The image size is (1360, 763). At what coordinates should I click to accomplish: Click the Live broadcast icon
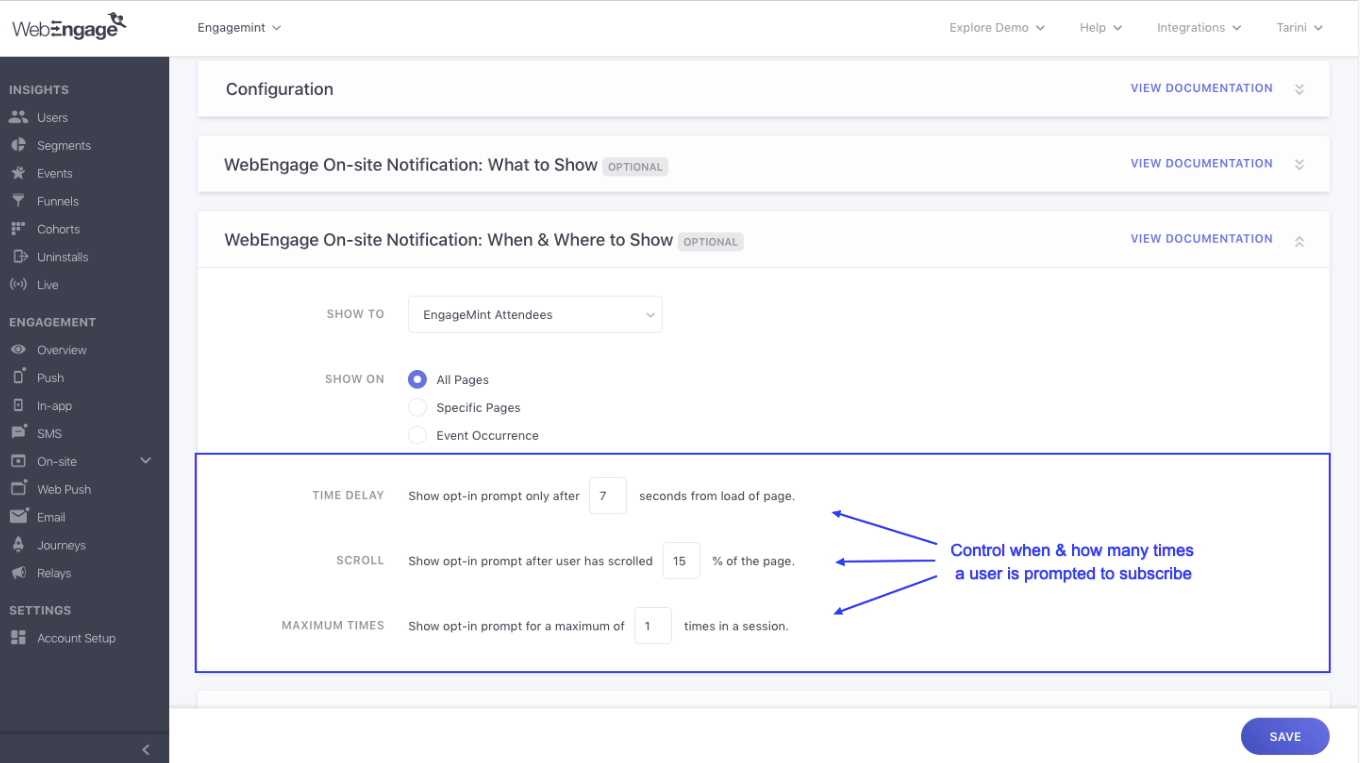(18, 285)
